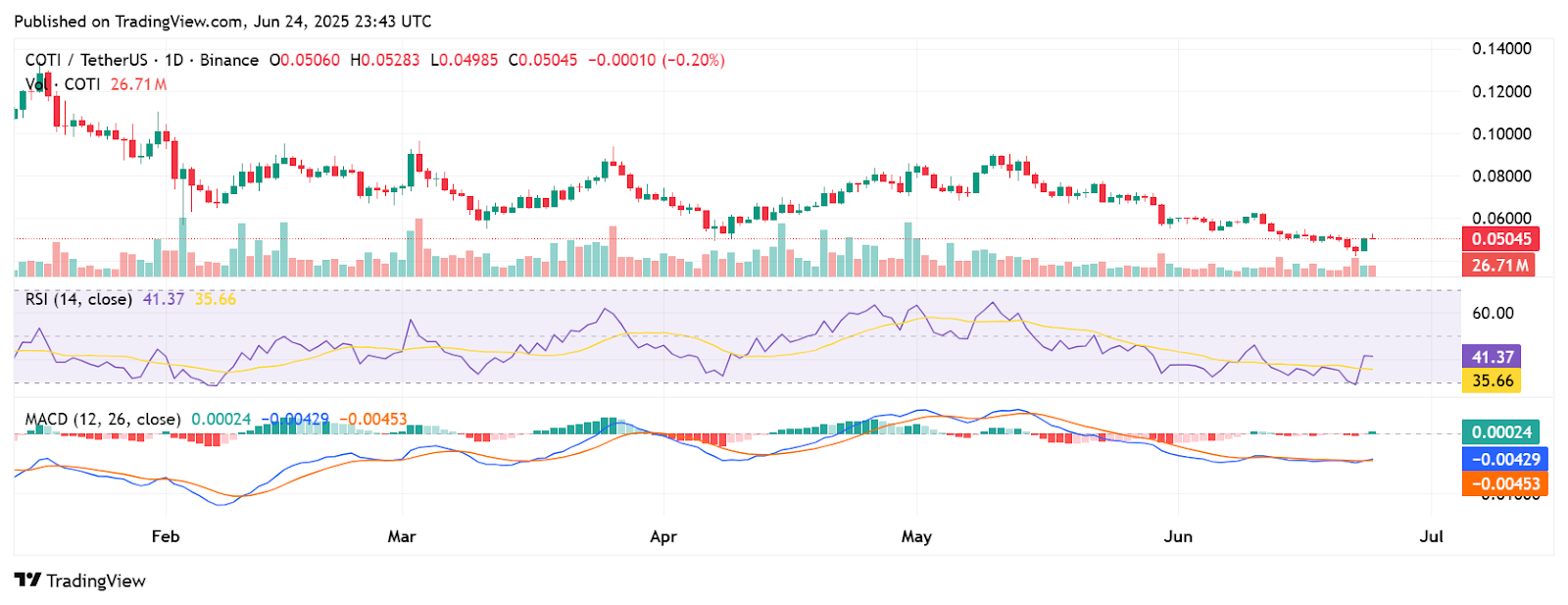Click the 0.08000 price axis label

(x=1501, y=176)
